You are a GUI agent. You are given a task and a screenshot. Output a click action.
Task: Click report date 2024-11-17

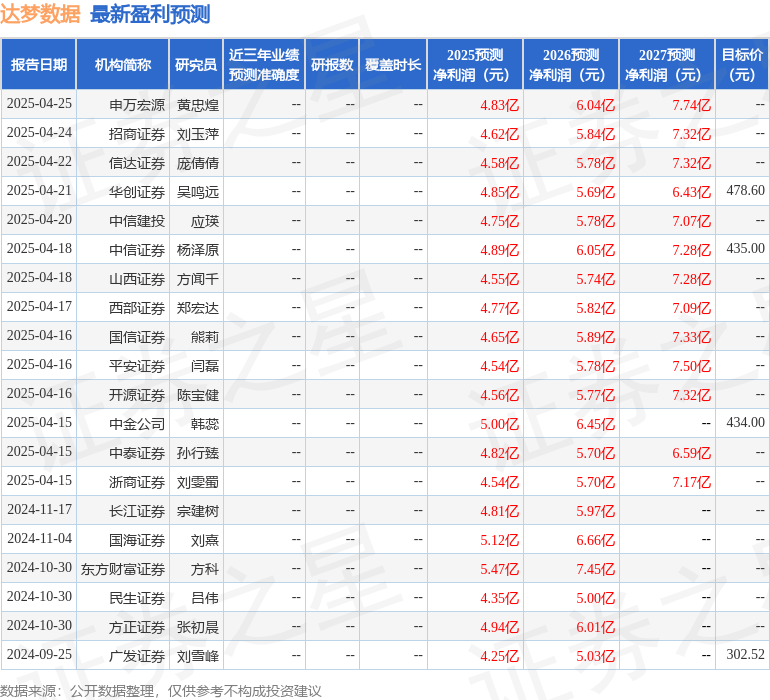pos(39,509)
